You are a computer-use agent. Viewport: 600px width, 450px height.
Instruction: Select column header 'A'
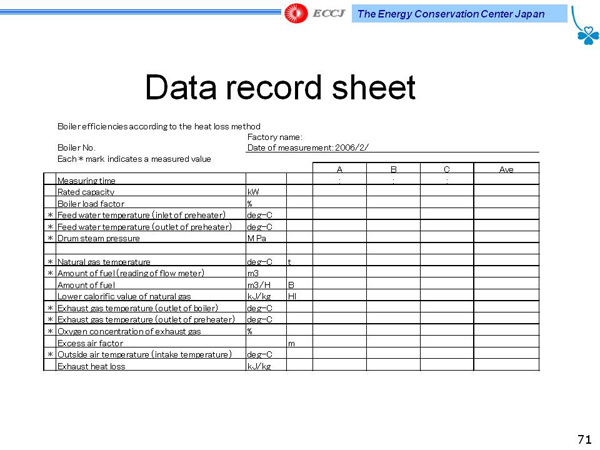pyautogui.click(x=339, y=169)
